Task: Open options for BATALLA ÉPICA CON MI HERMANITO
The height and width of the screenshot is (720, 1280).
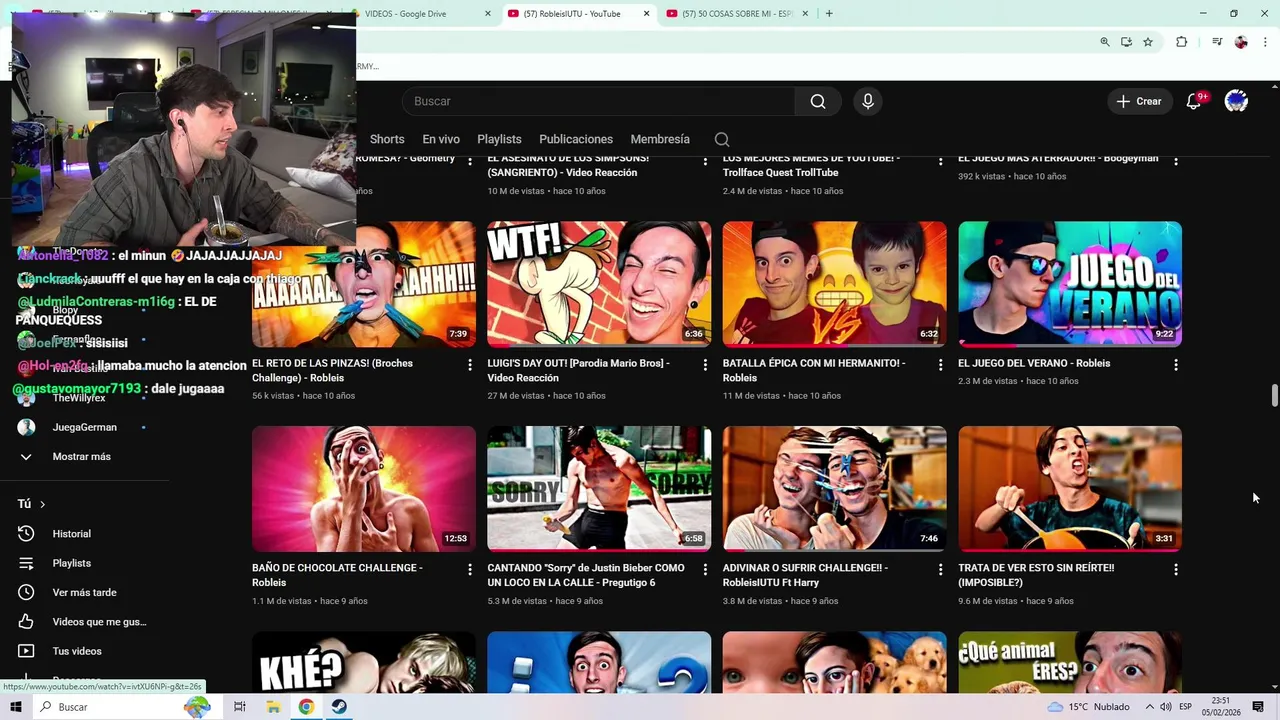Action: click(940, 365)
